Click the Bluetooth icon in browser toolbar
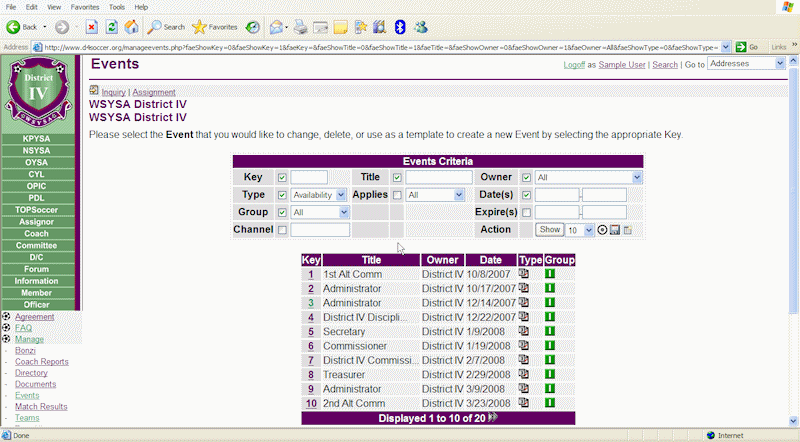 pos(399,27)
